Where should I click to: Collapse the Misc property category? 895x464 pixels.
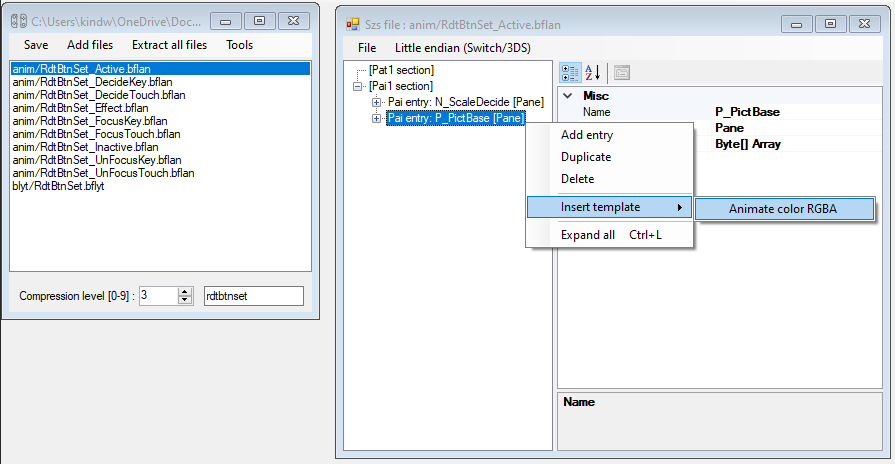coord(568,96)
